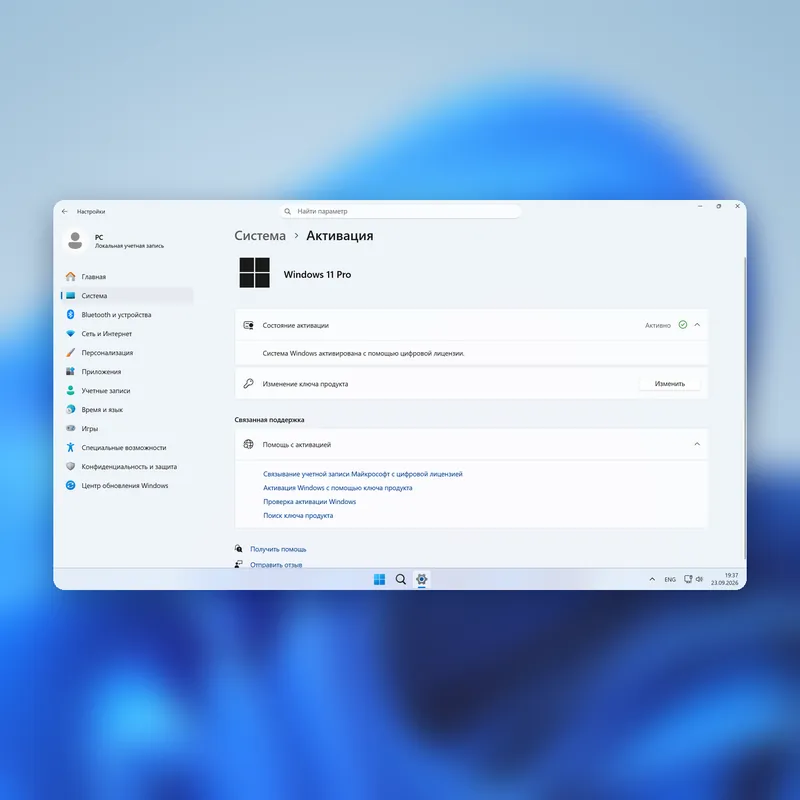This screenshot has height=800, width=800.
Task: Open Проверка активации Windows link
Action: [310, 502]
